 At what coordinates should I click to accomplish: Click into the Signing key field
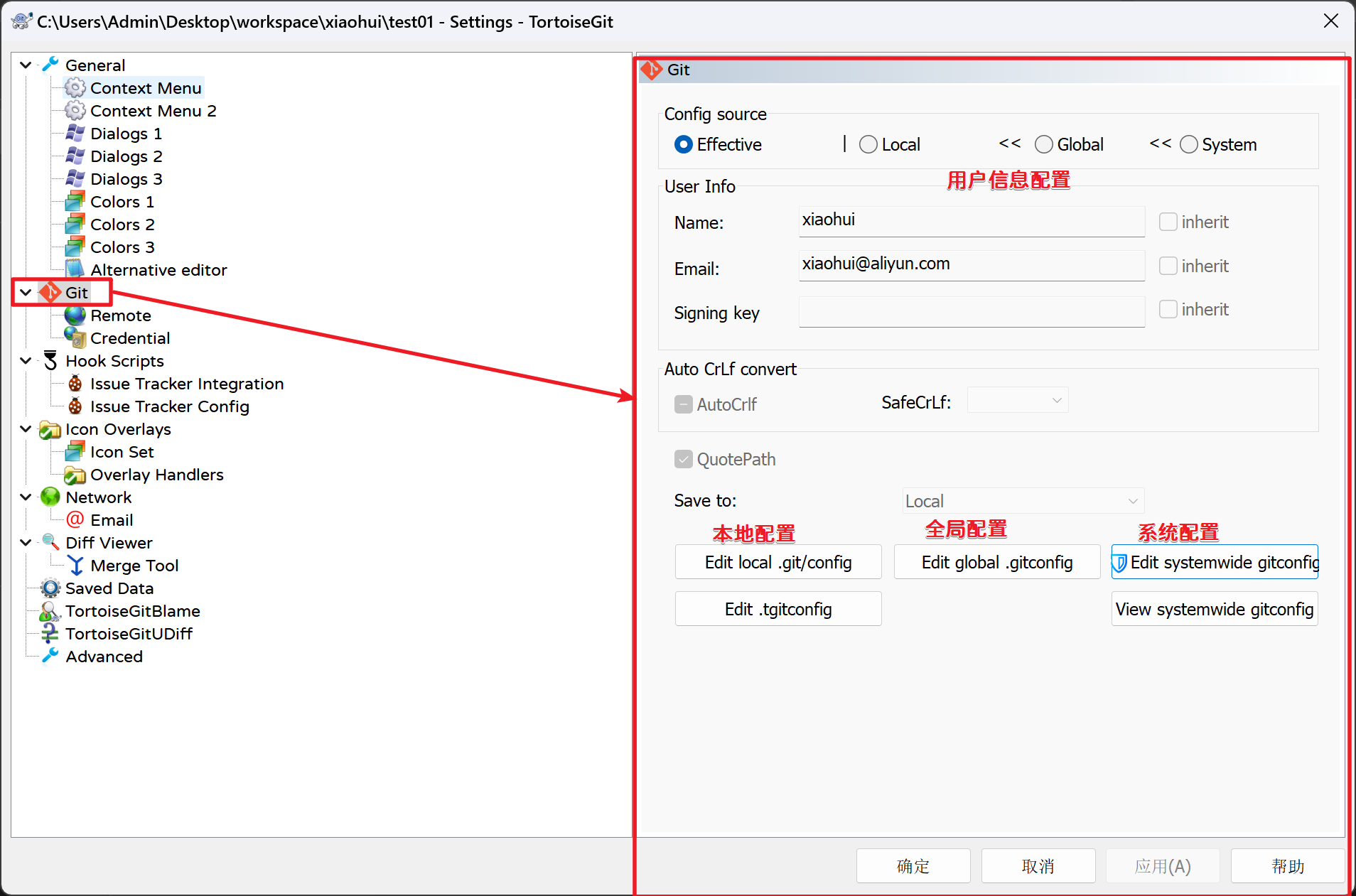point(972,312)
